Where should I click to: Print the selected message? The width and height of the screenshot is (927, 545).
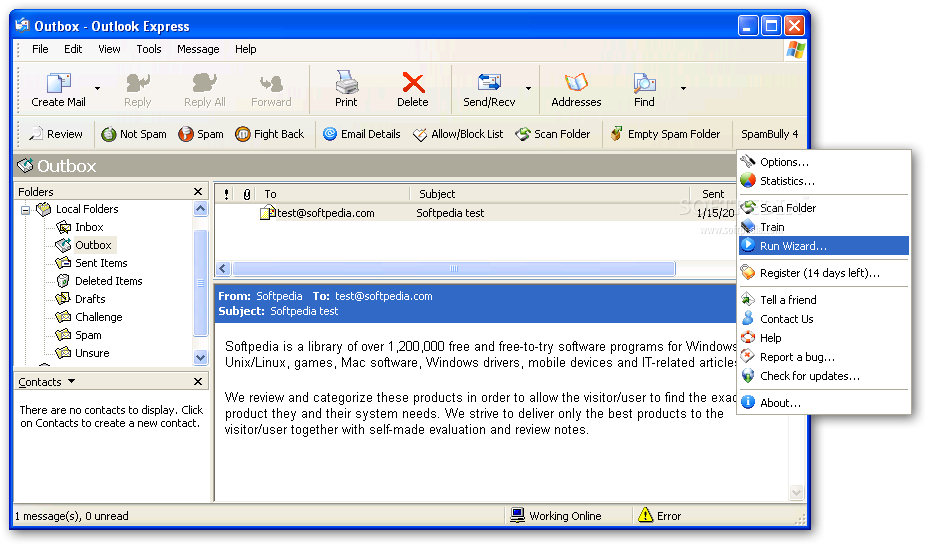346,90
